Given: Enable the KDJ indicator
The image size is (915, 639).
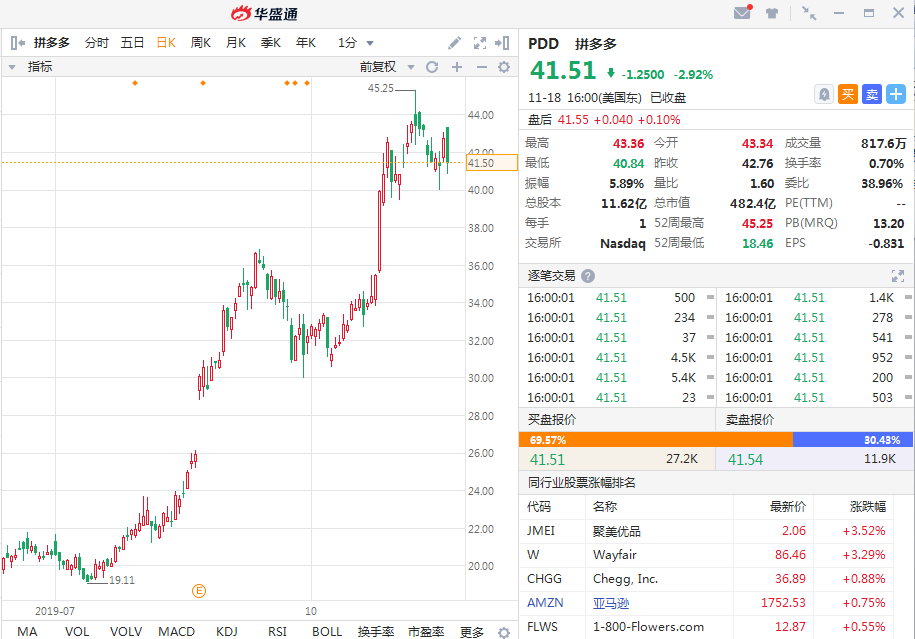Looking at the screenshot, I should pos(227,631).
